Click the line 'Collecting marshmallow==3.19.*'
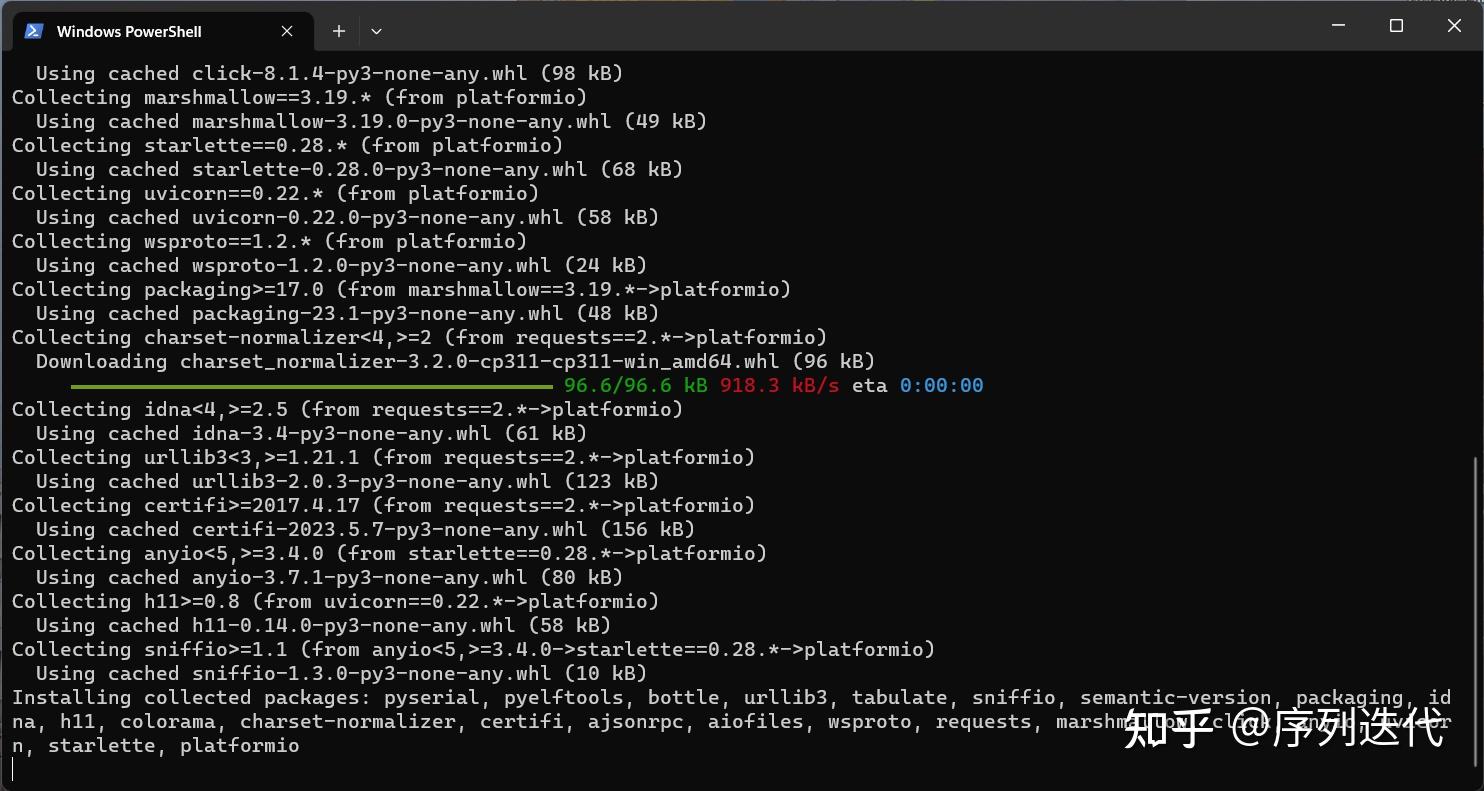Image resolution: width=1484 pixels, height=791 pixels. pyautogui.click(x=299, y=98)
